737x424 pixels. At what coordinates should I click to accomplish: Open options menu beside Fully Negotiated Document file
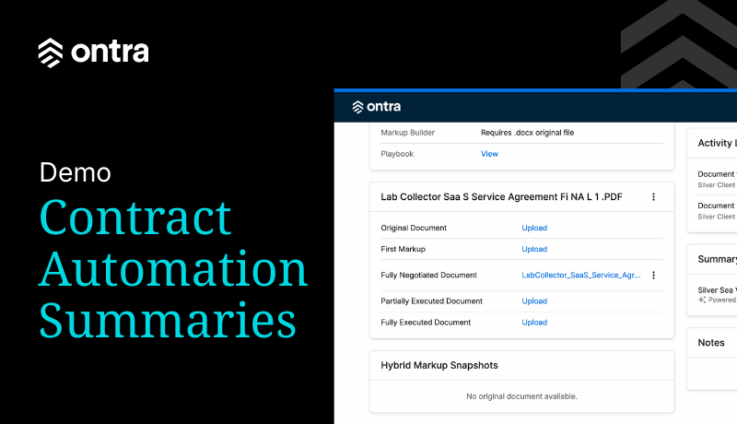tap(654, 275)
